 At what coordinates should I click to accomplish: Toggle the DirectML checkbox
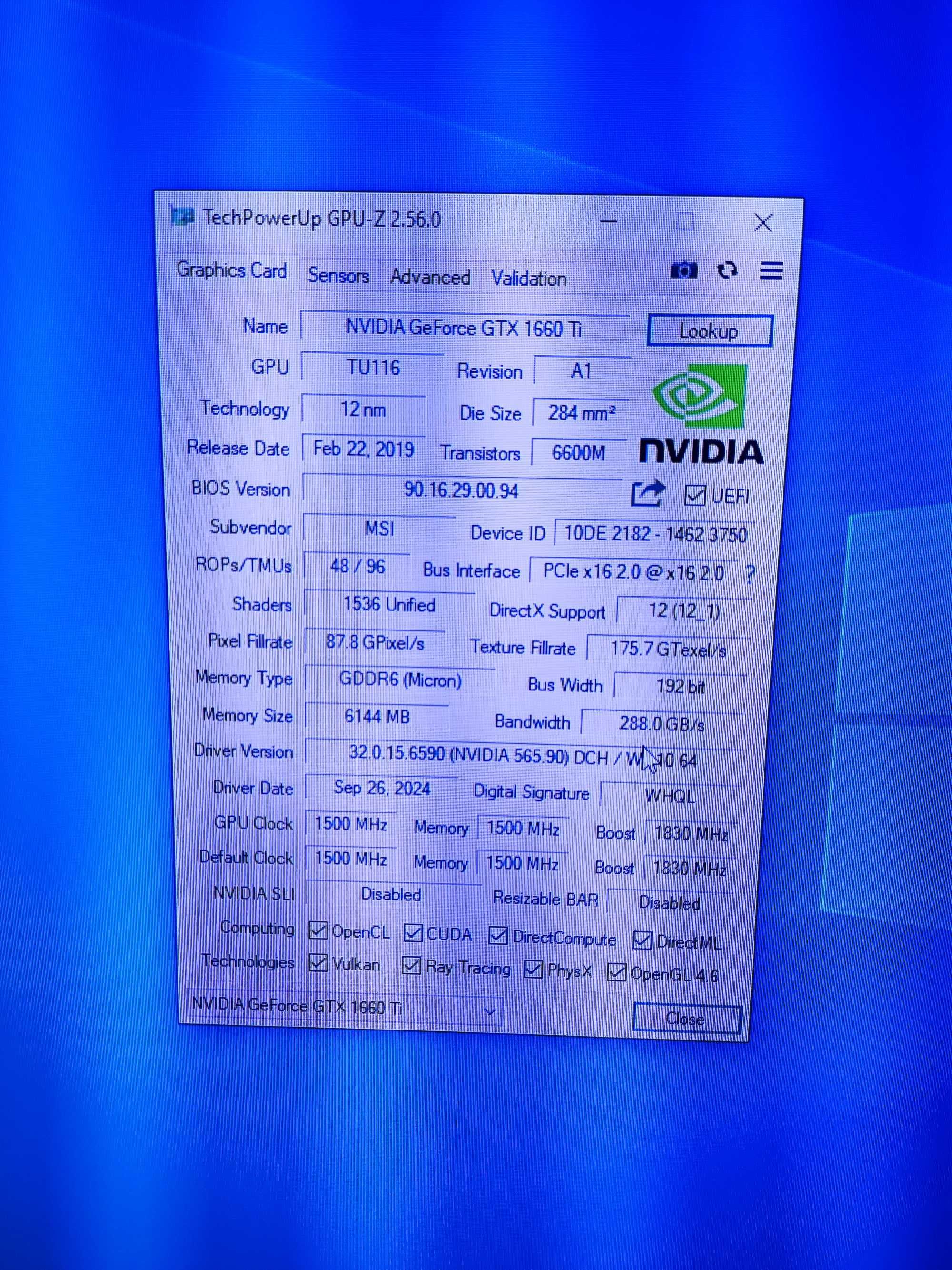click(x=642, y=940)
